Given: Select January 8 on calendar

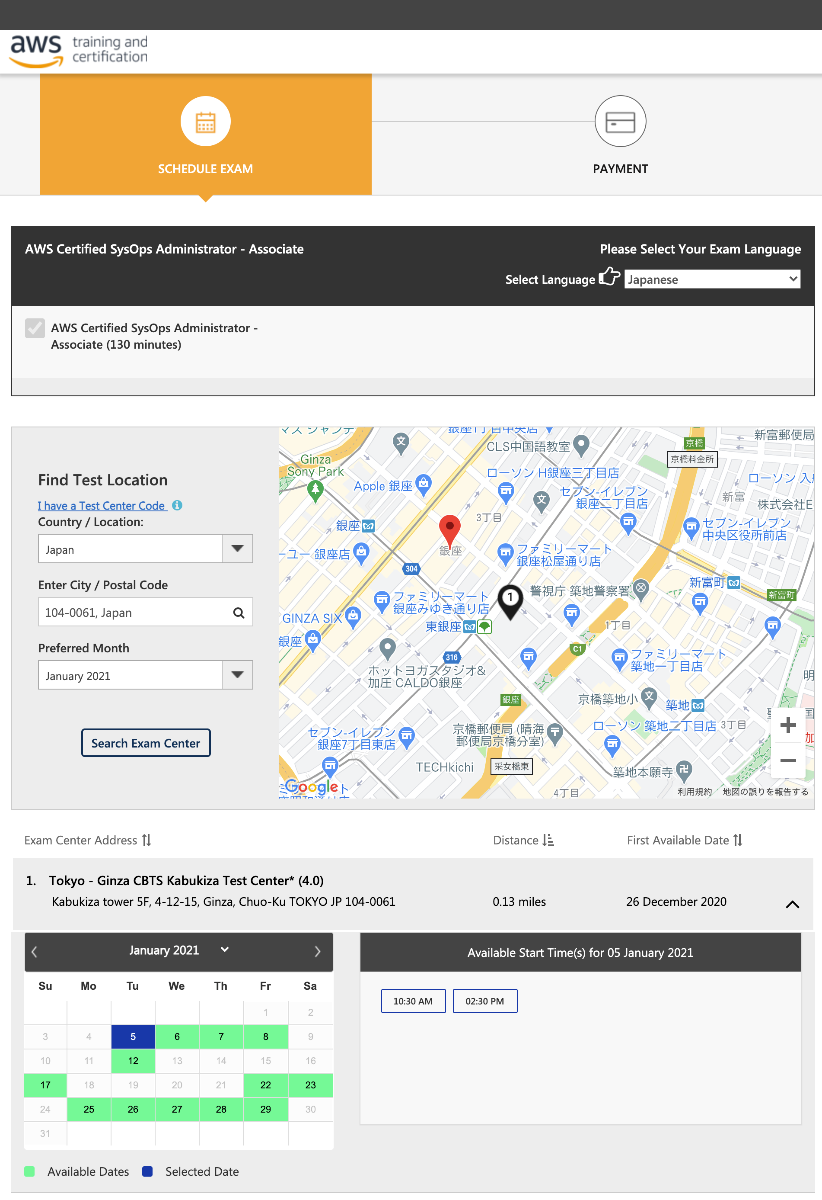Looking at the screenshot, I should 266,1037.
